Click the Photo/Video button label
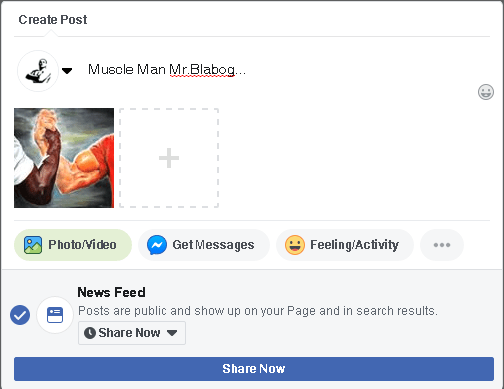Screen dimensions: 504x389 82,245
